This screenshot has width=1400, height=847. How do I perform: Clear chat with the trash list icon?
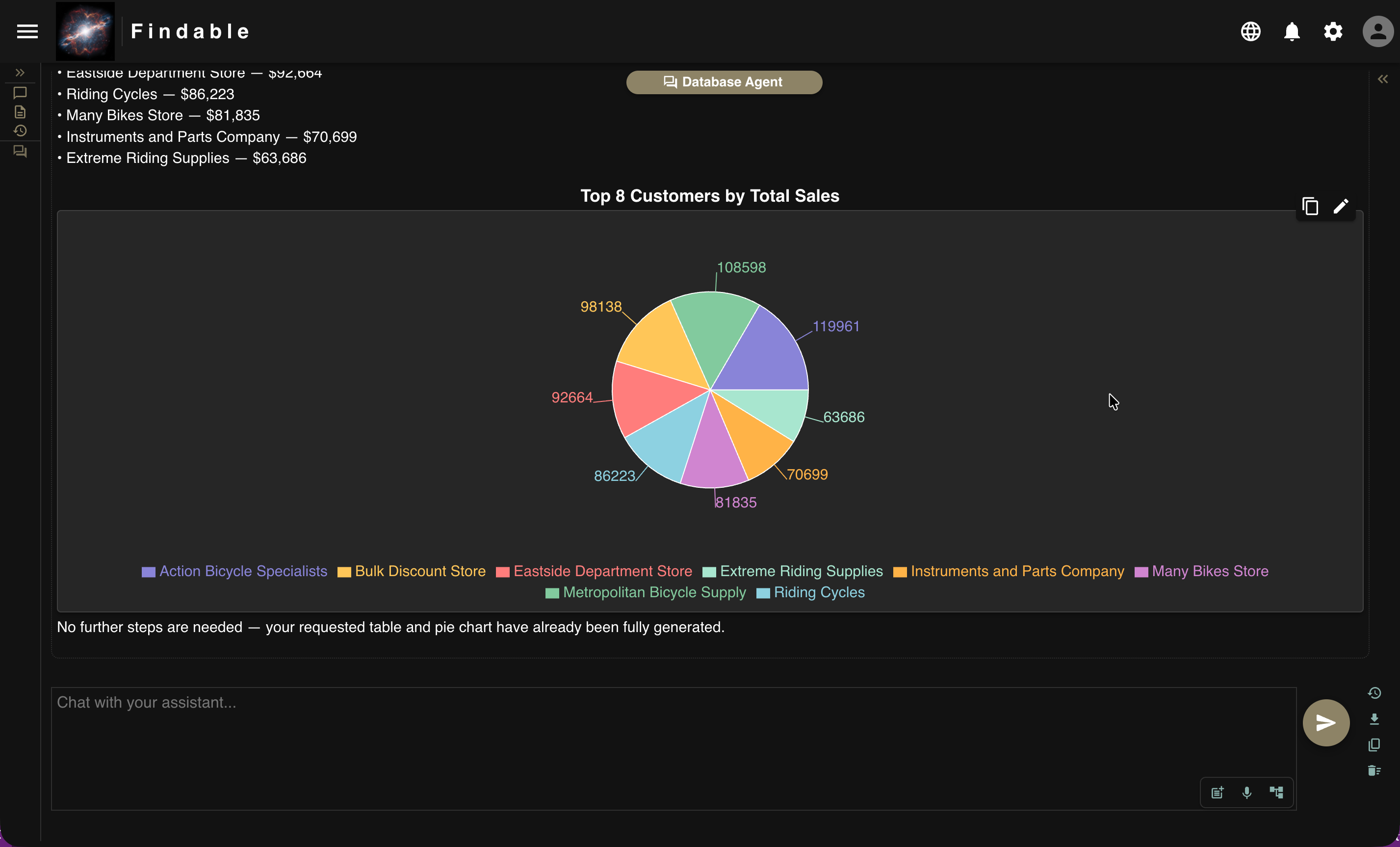pyautogui.click(x=1374, y=771)
